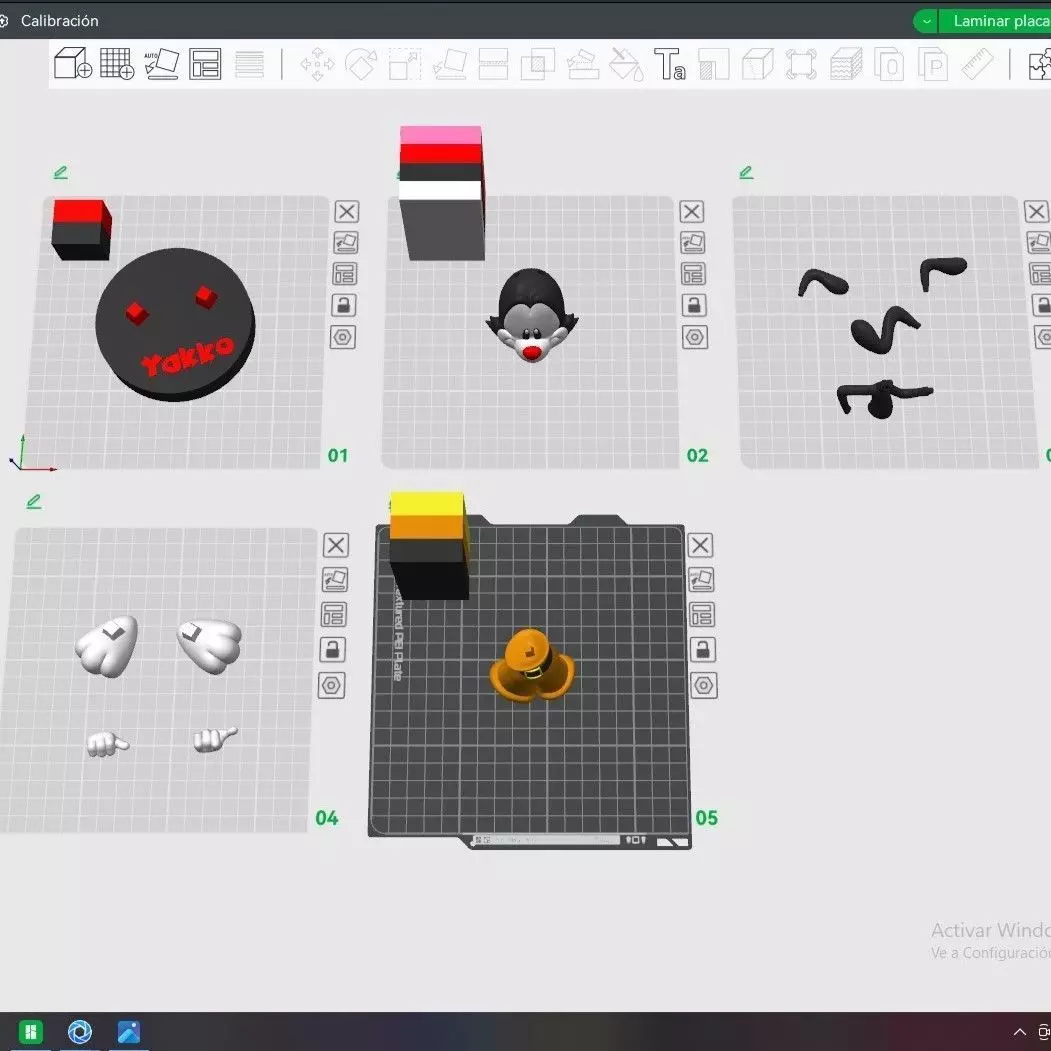Select the Scale tool icon
Screen dimensions: 1051x1051
coord(405,64)
